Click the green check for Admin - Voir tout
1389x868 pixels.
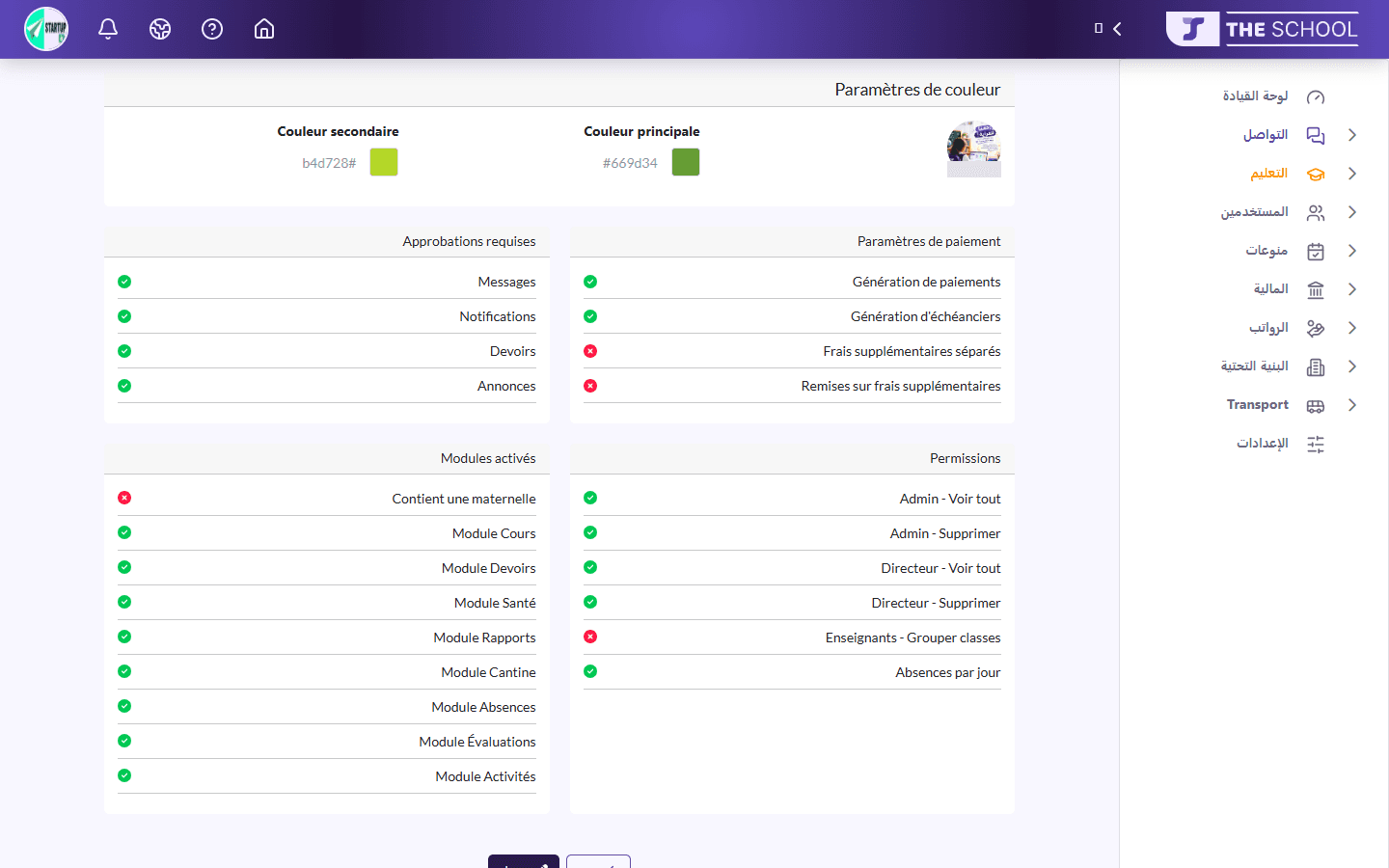(x=590, y=498)
